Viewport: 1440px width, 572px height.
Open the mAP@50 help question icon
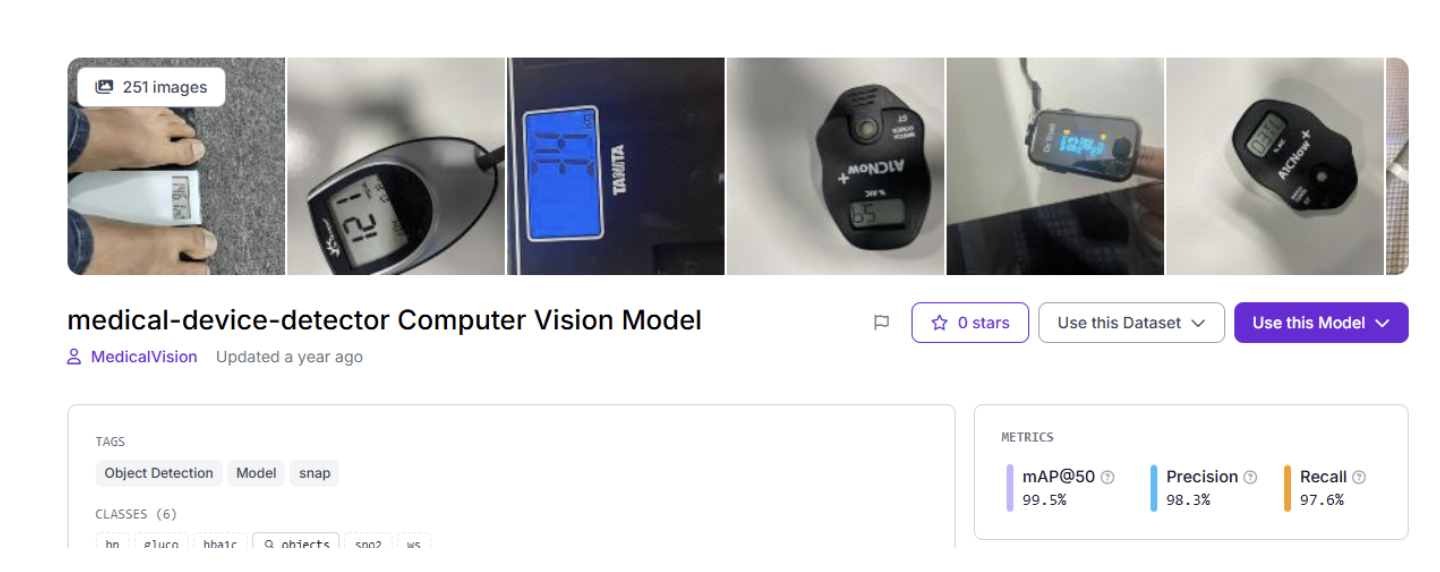1108,478
